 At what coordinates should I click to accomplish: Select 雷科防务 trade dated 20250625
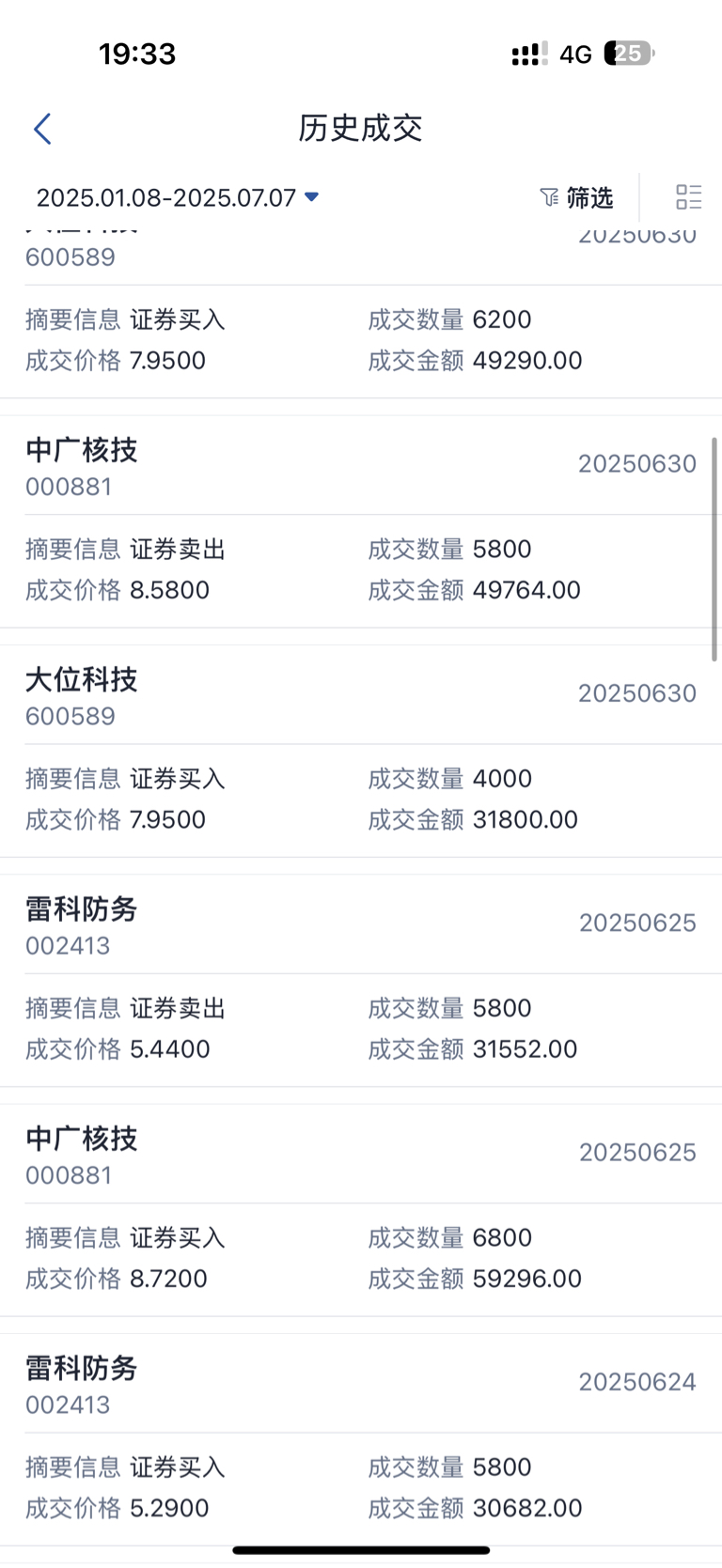click(x=361, y=981)
